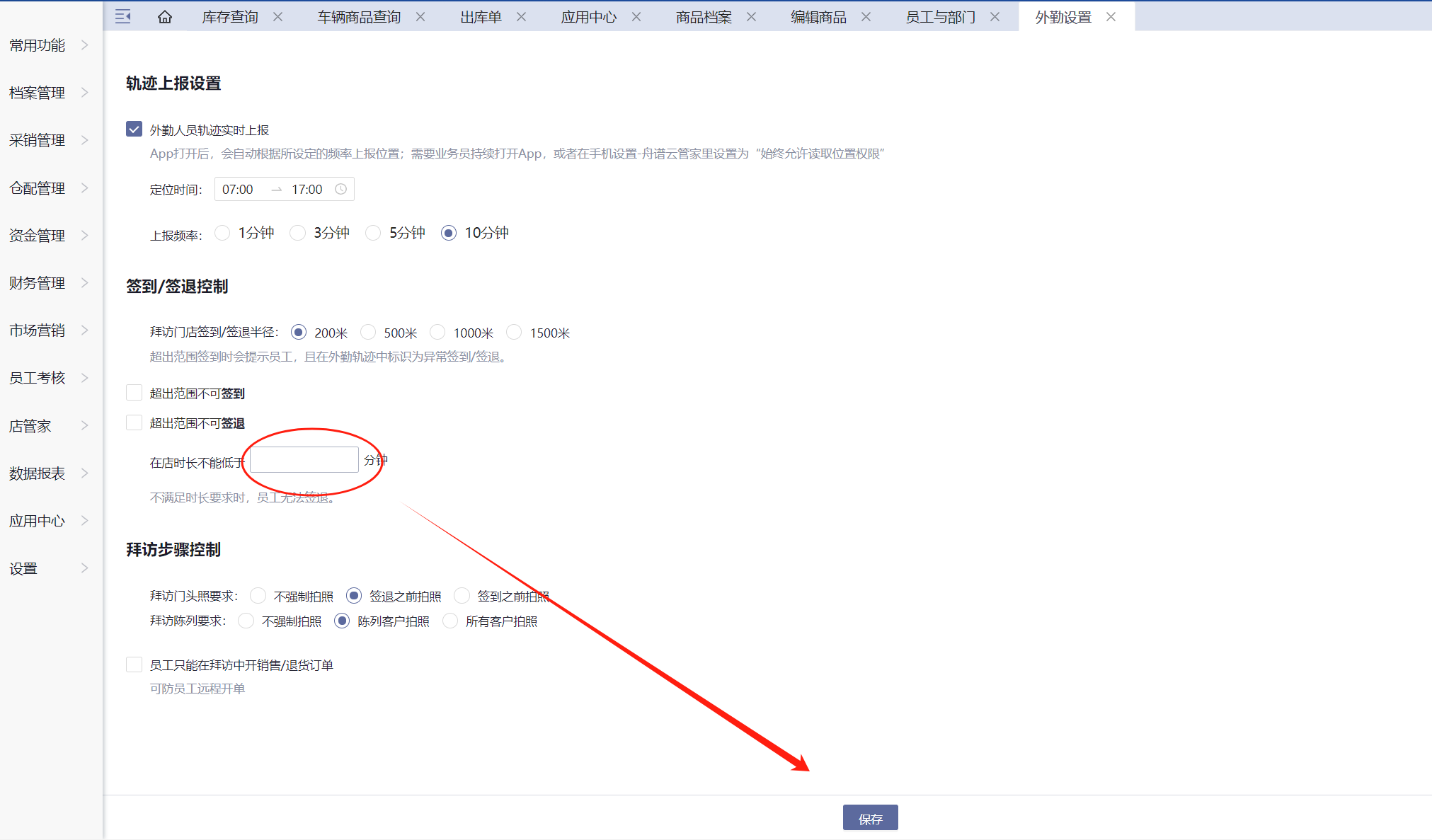The image size is (1432, 840).
Task: Check 员工只能在拜访中开销售/退货订单
Action: coord(134,664)
